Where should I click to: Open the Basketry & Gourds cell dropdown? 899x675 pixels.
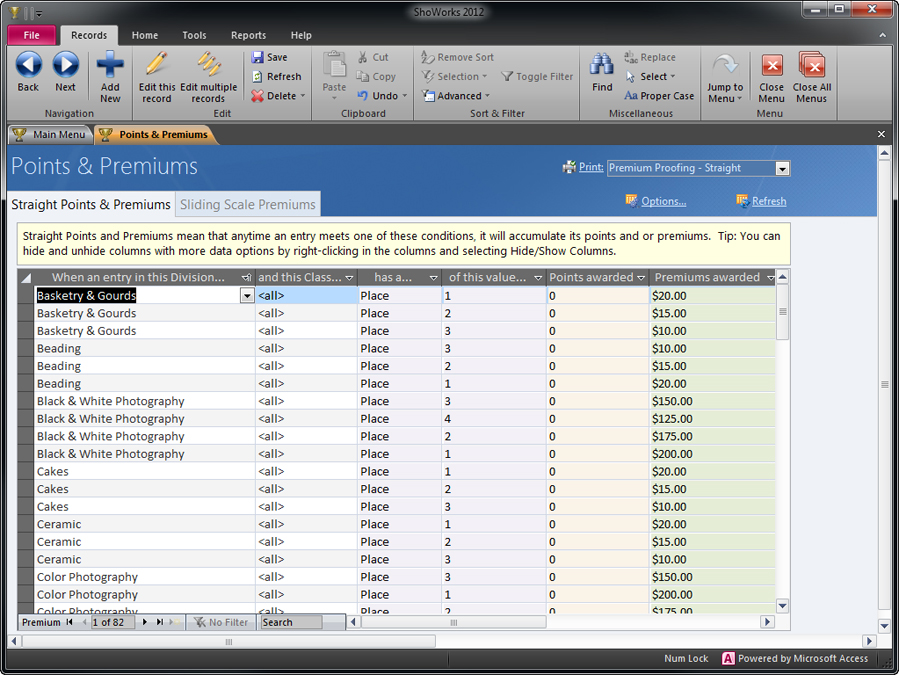[247, 296]
